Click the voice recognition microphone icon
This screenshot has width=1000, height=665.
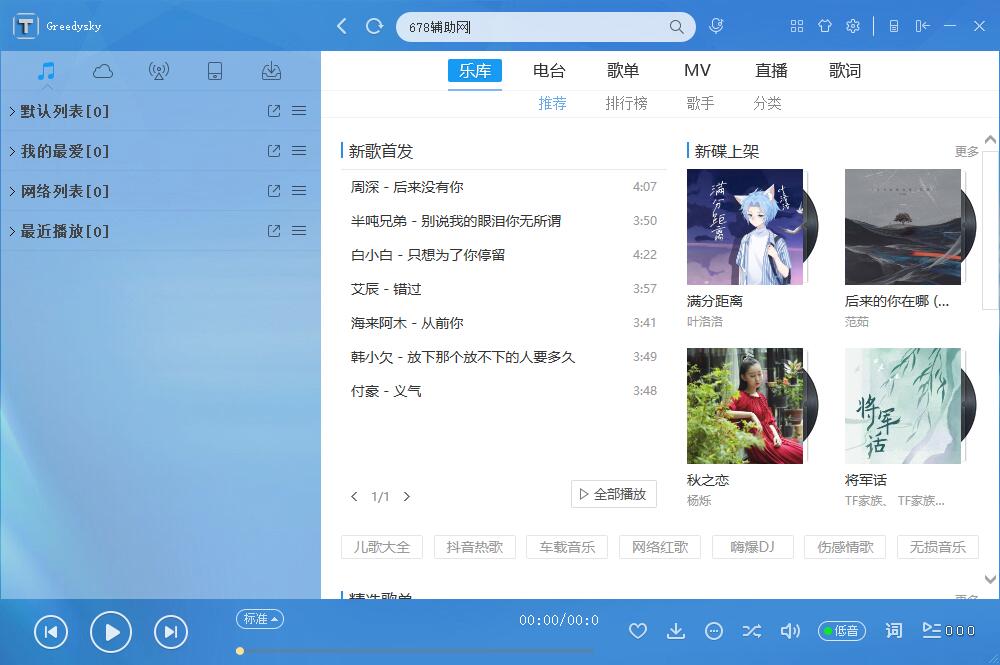716,26
